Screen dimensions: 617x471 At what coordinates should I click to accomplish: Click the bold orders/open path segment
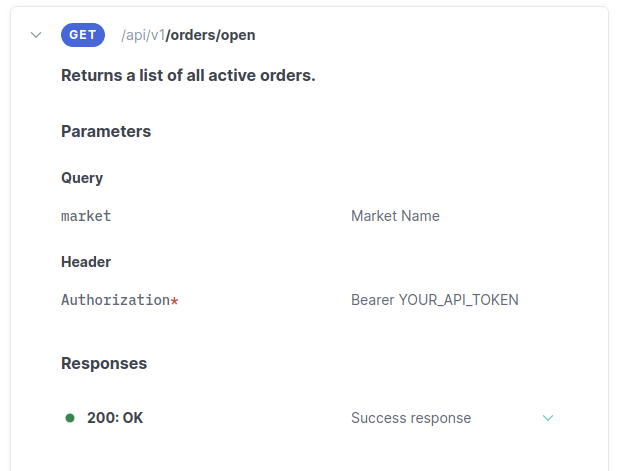coord(212,35)
